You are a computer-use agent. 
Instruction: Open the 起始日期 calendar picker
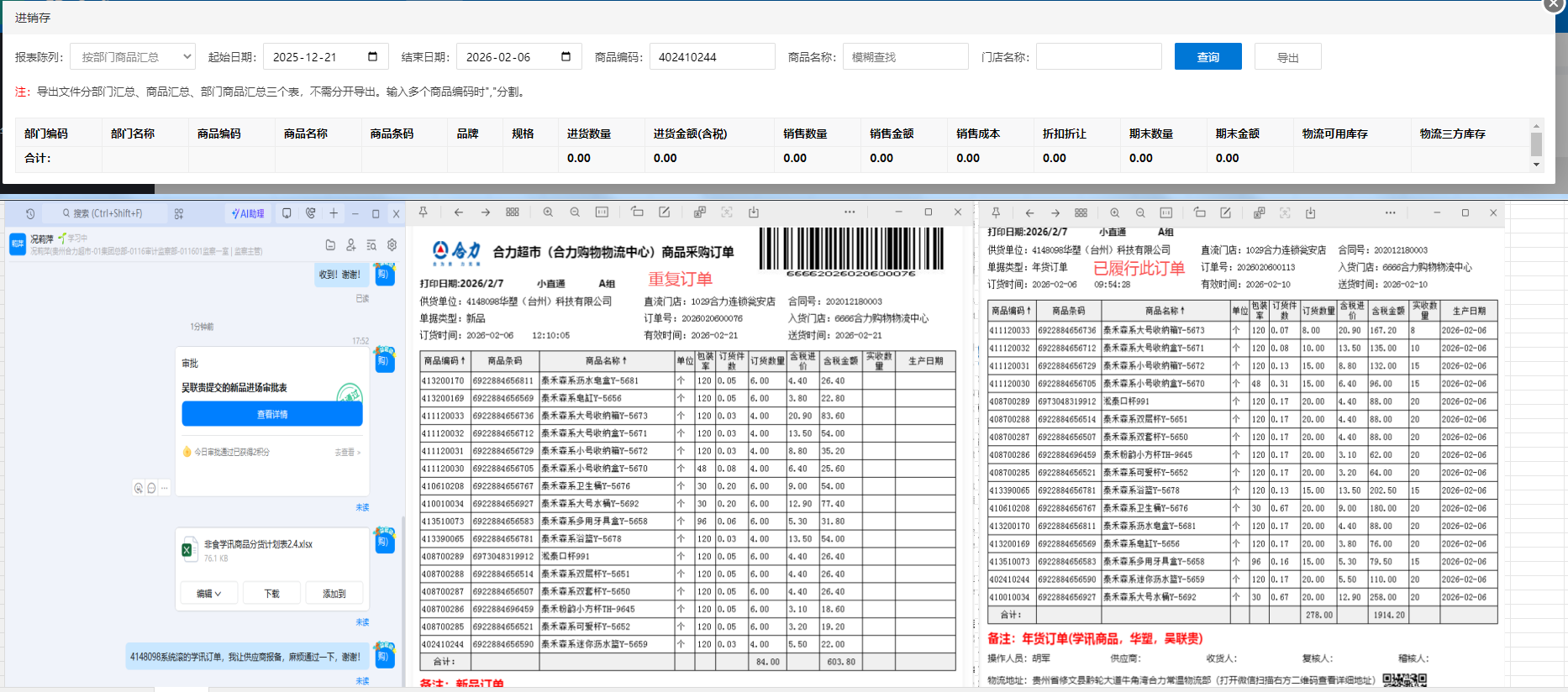372,57
